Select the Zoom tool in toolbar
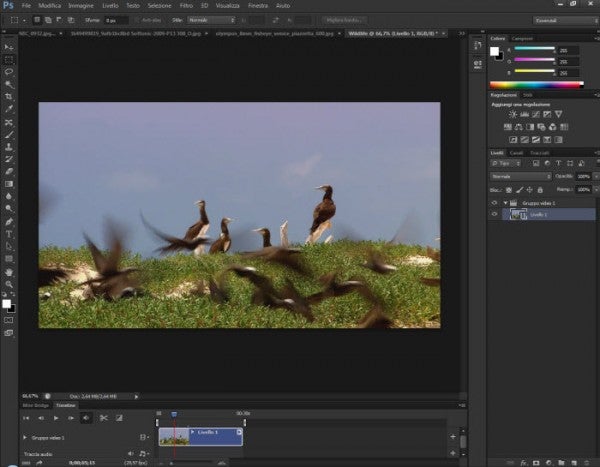 click(9, 283)
